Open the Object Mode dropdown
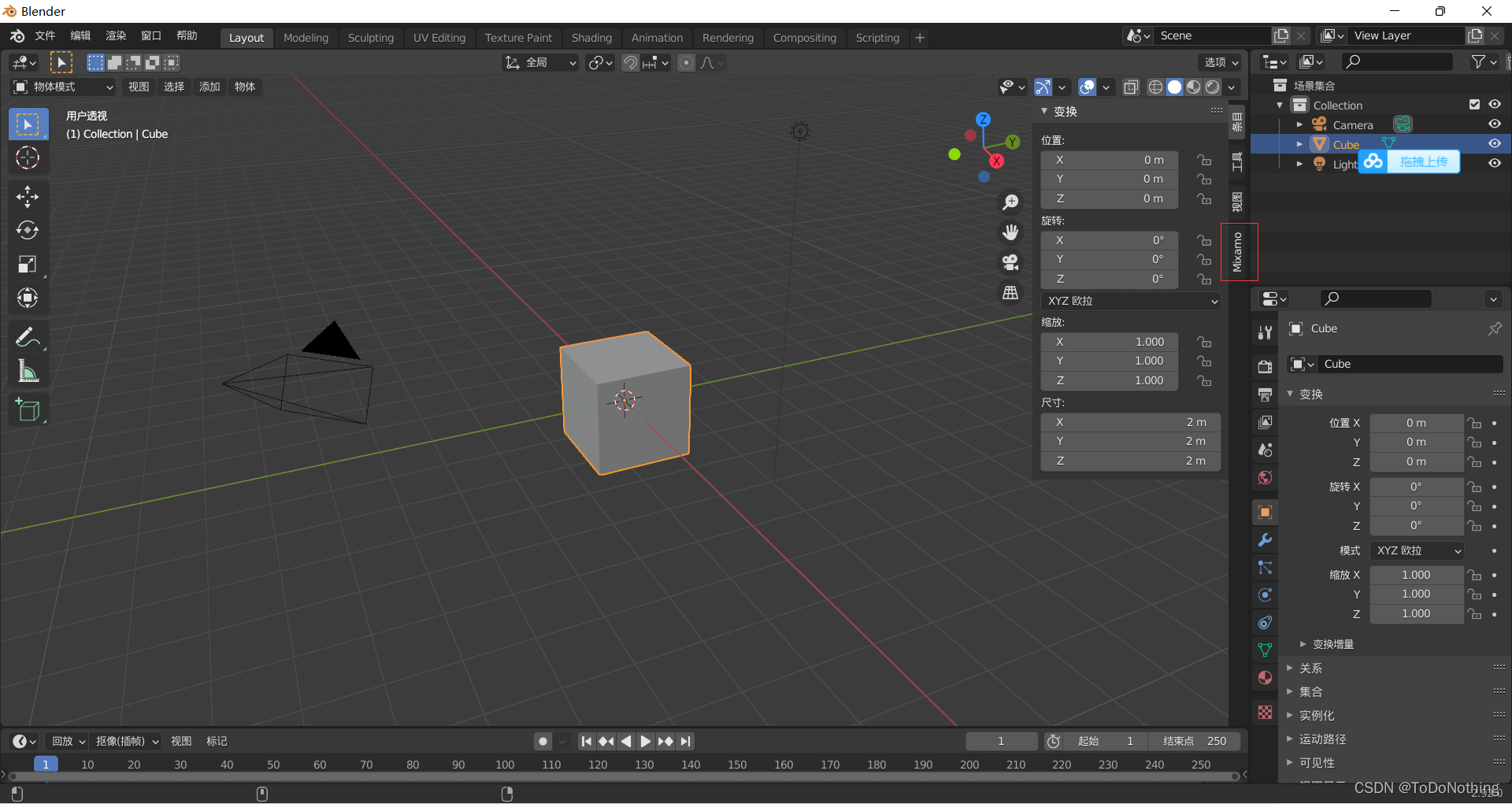Viewport: 1512px width, 804px height. 63,87
